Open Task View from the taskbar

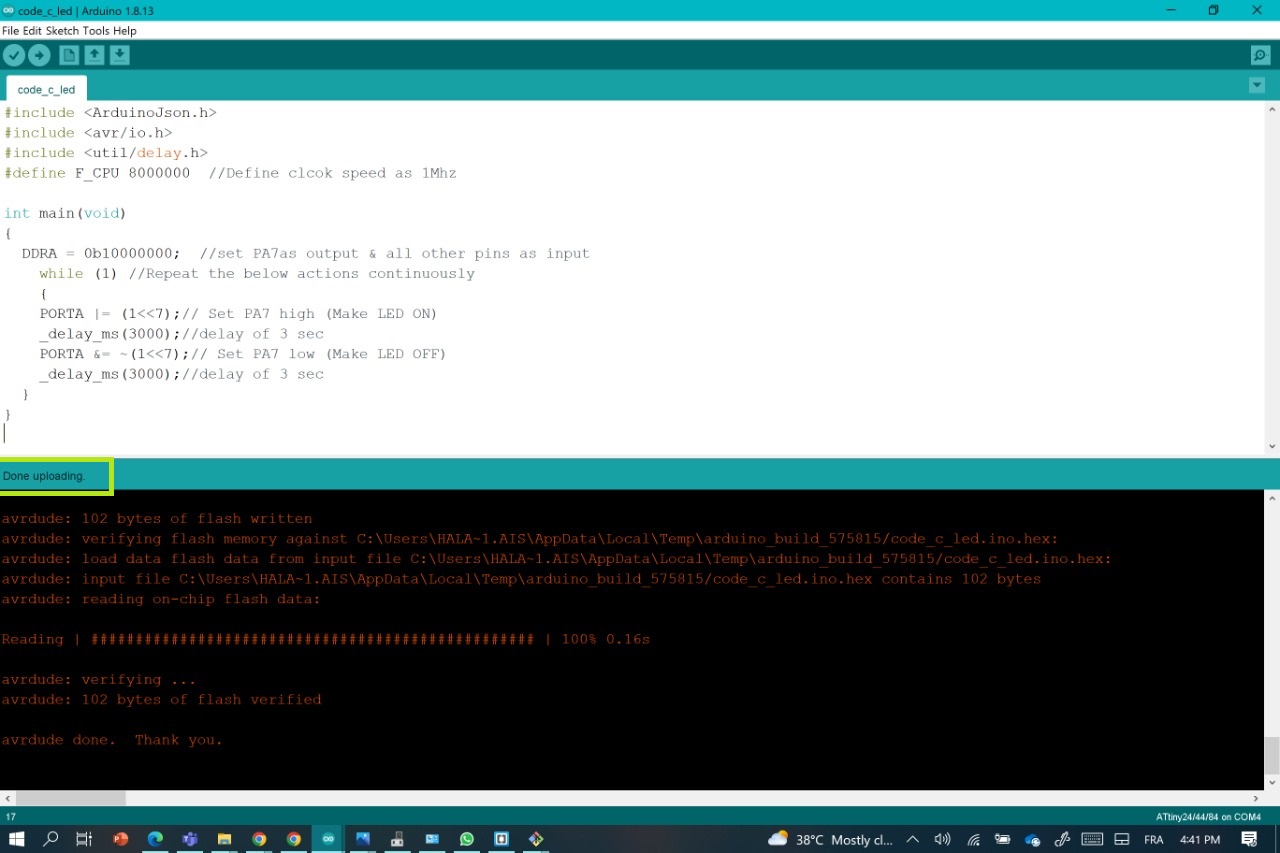click(84, 839)
